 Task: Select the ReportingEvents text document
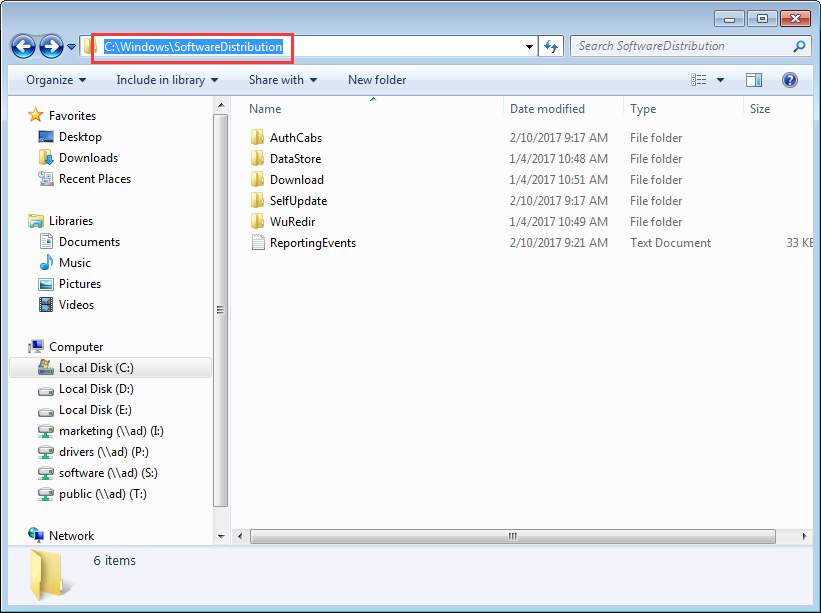pos(312,243)
